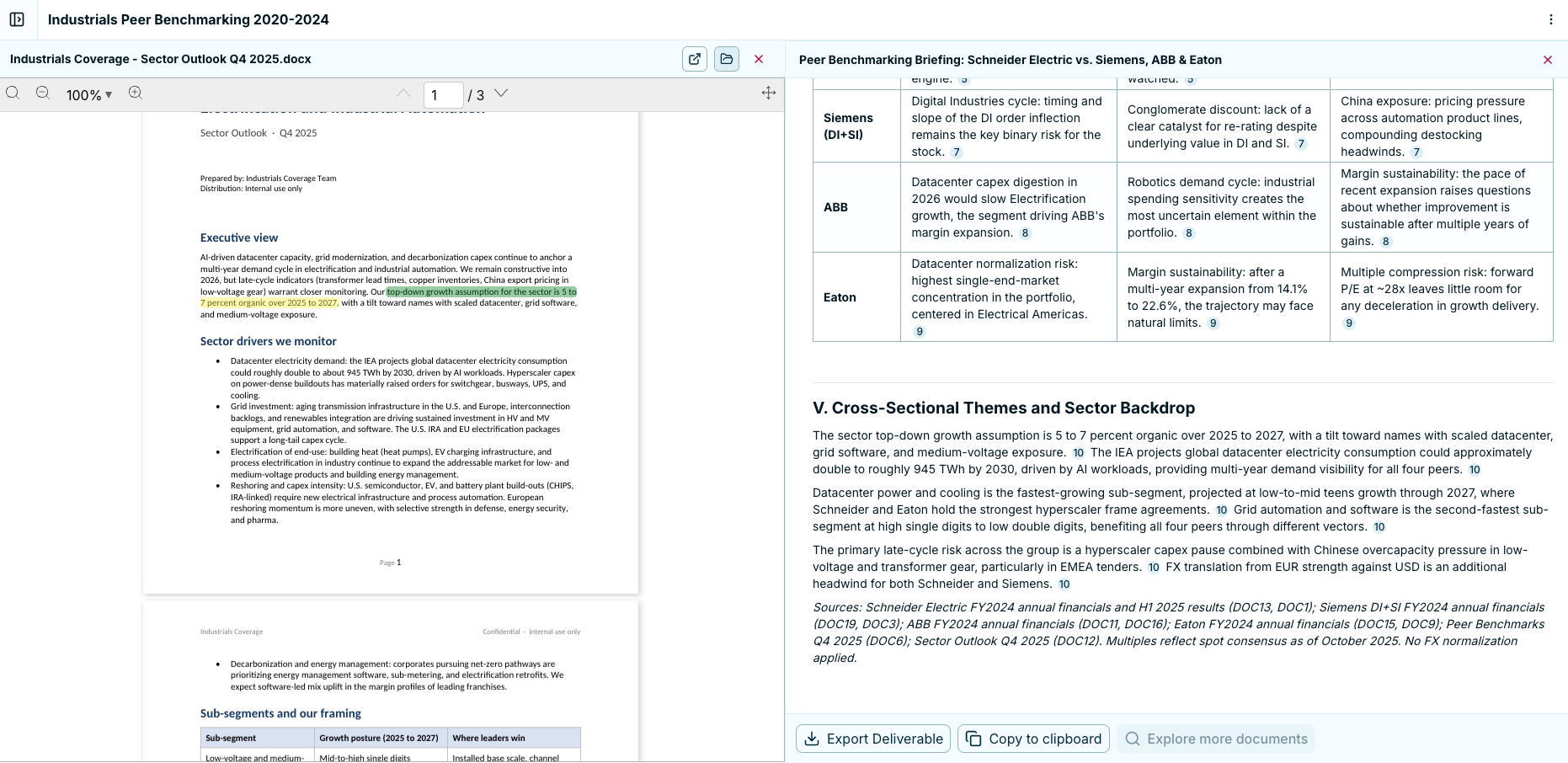Zoom in the document
Image resolution: width=1568 pixels, height=763 pixels.
pyautogui.click(x=136, y=93)
